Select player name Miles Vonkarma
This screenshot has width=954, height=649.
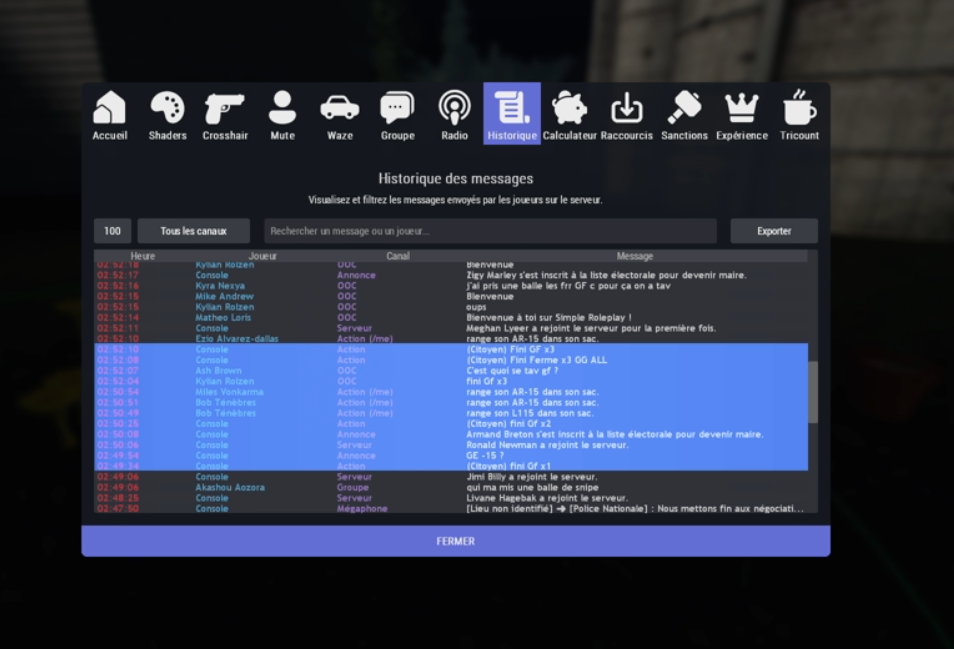tap(229, 392)
